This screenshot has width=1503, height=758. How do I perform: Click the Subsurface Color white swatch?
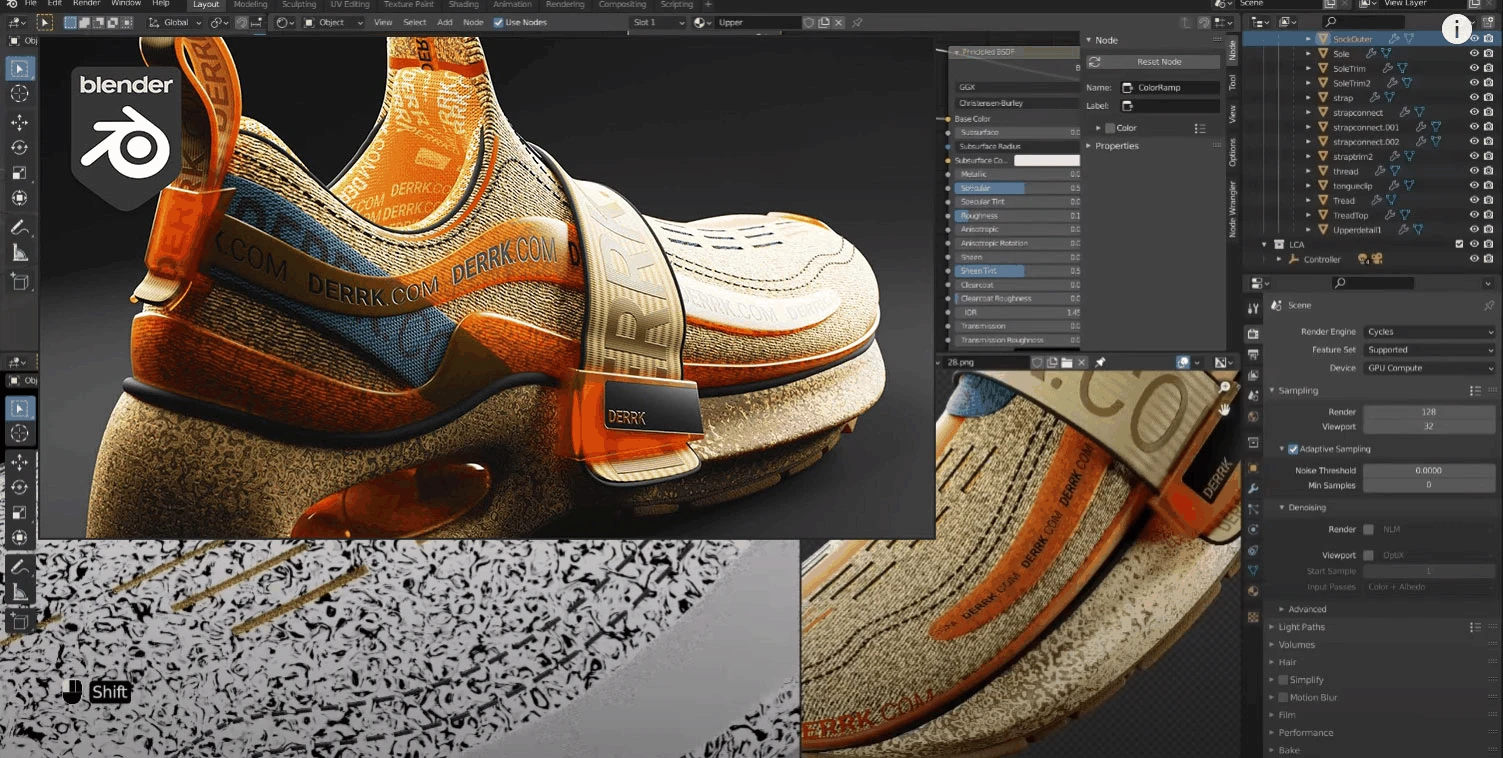coord(1047,160)
